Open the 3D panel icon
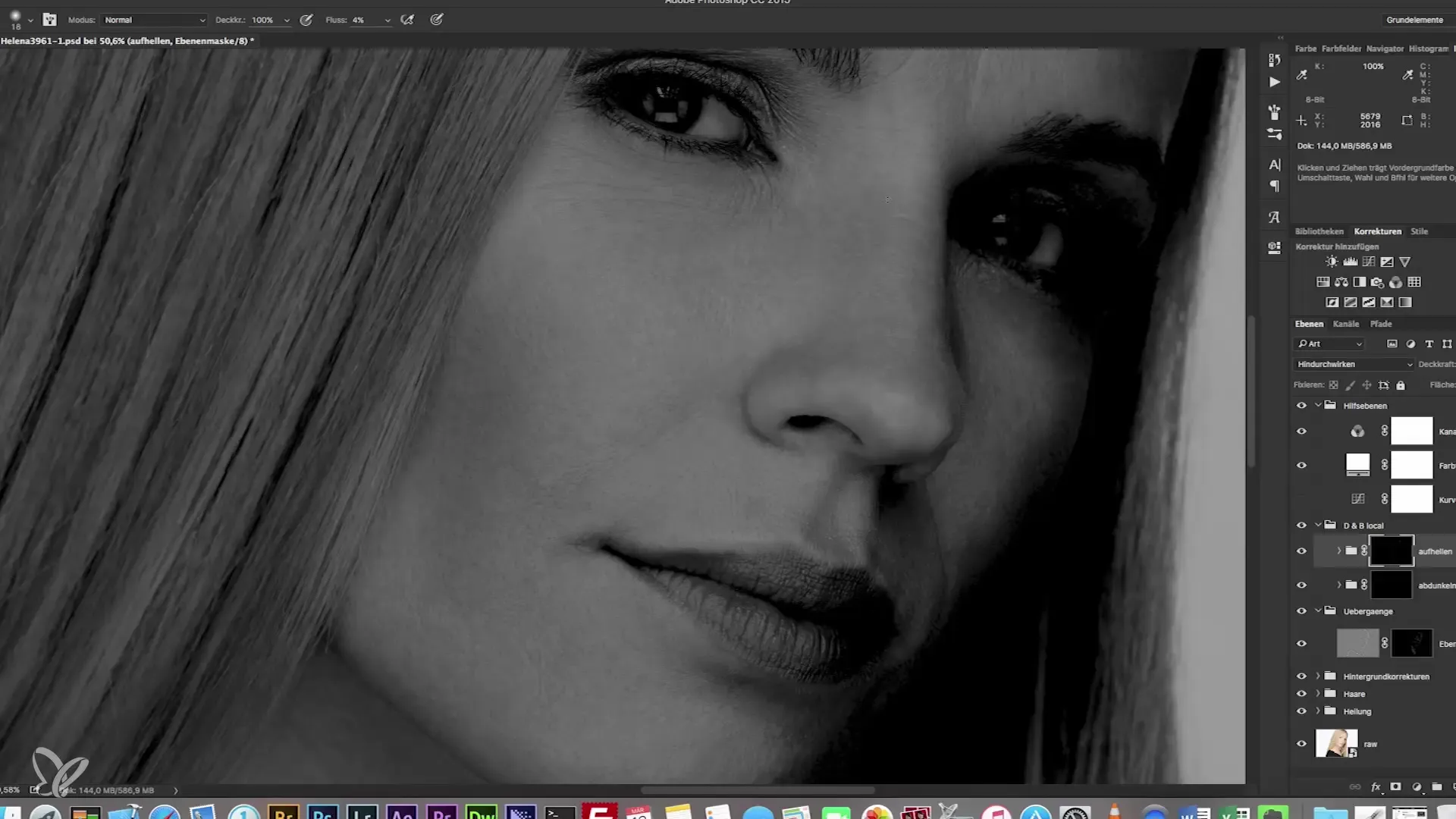Viewport: 1456px width, 819px height. coord(1275,247)
